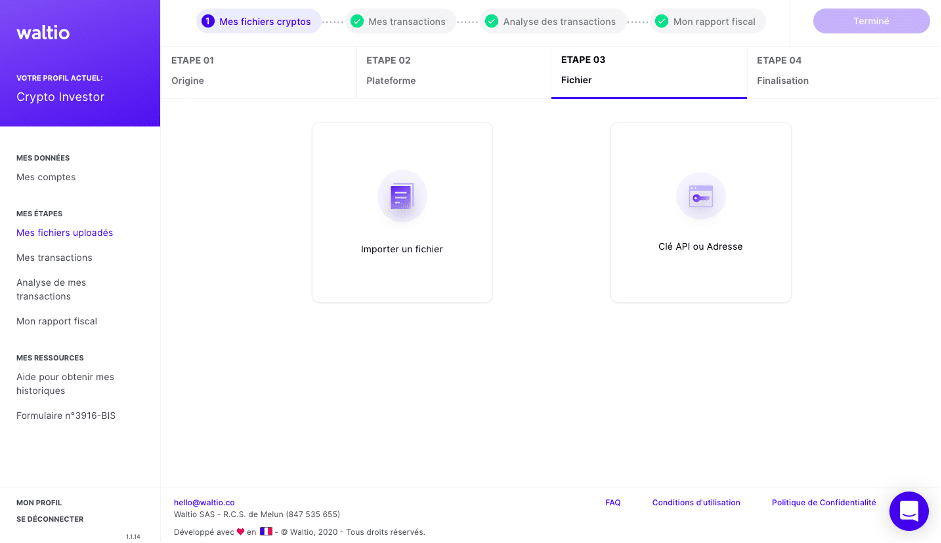
Task: Click the number 1 step badge icon
Action: coord(208,21)
